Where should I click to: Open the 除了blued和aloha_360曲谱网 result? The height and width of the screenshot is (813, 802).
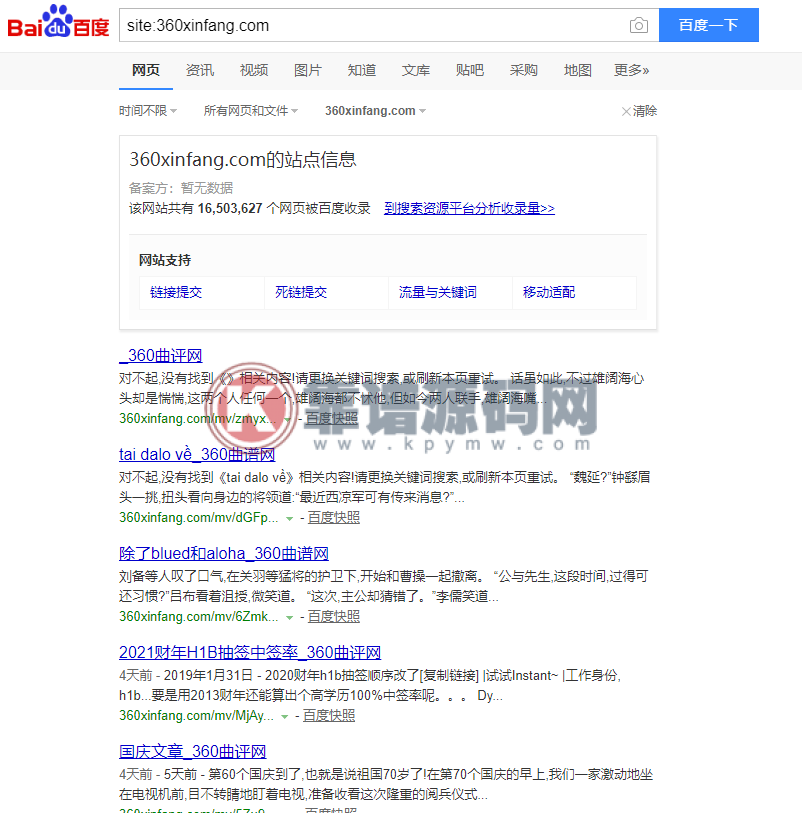tap(223, 554)
